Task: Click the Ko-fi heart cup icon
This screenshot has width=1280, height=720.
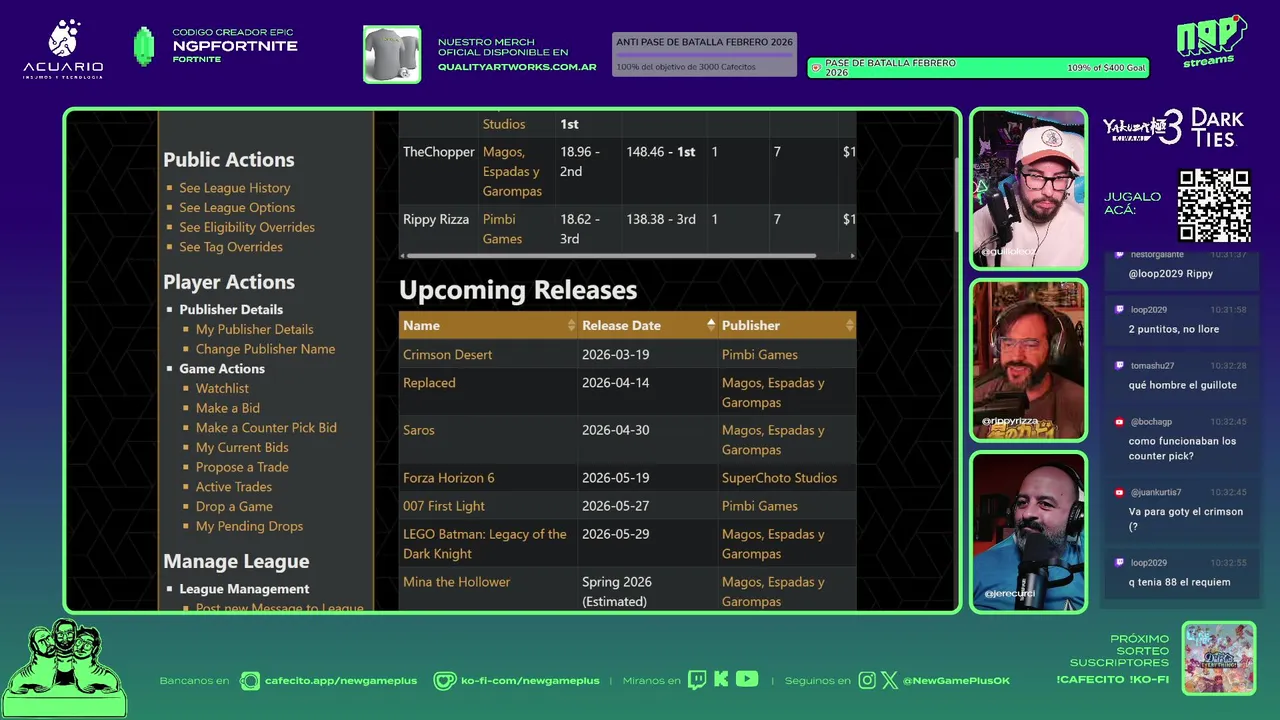Action: [x=444, y=680]
